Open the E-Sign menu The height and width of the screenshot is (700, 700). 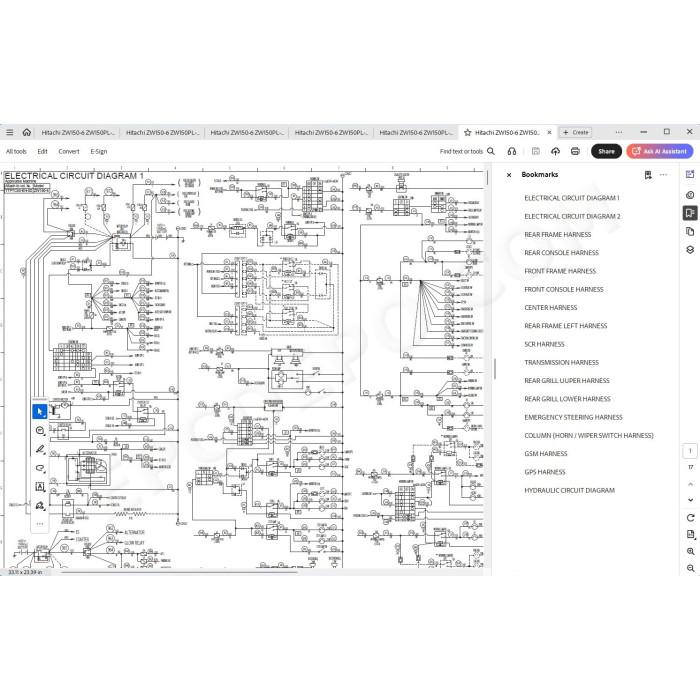pyautogui.click(x=99, y=151)
